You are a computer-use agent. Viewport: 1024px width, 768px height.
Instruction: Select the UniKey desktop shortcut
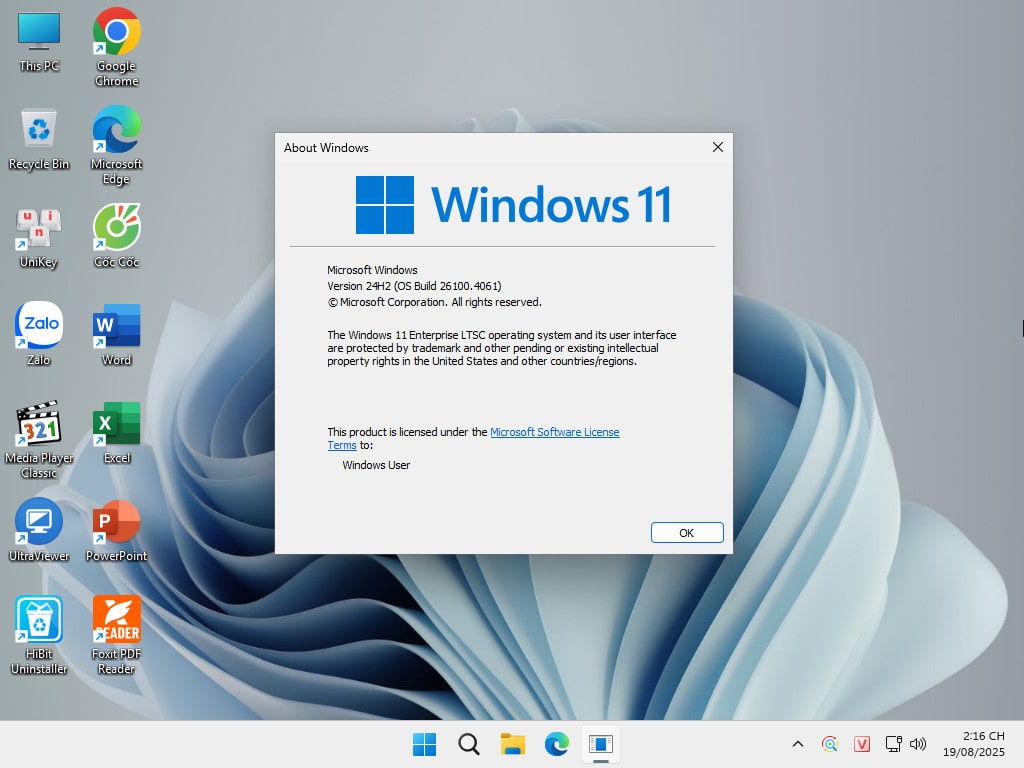tap(39, 238)
